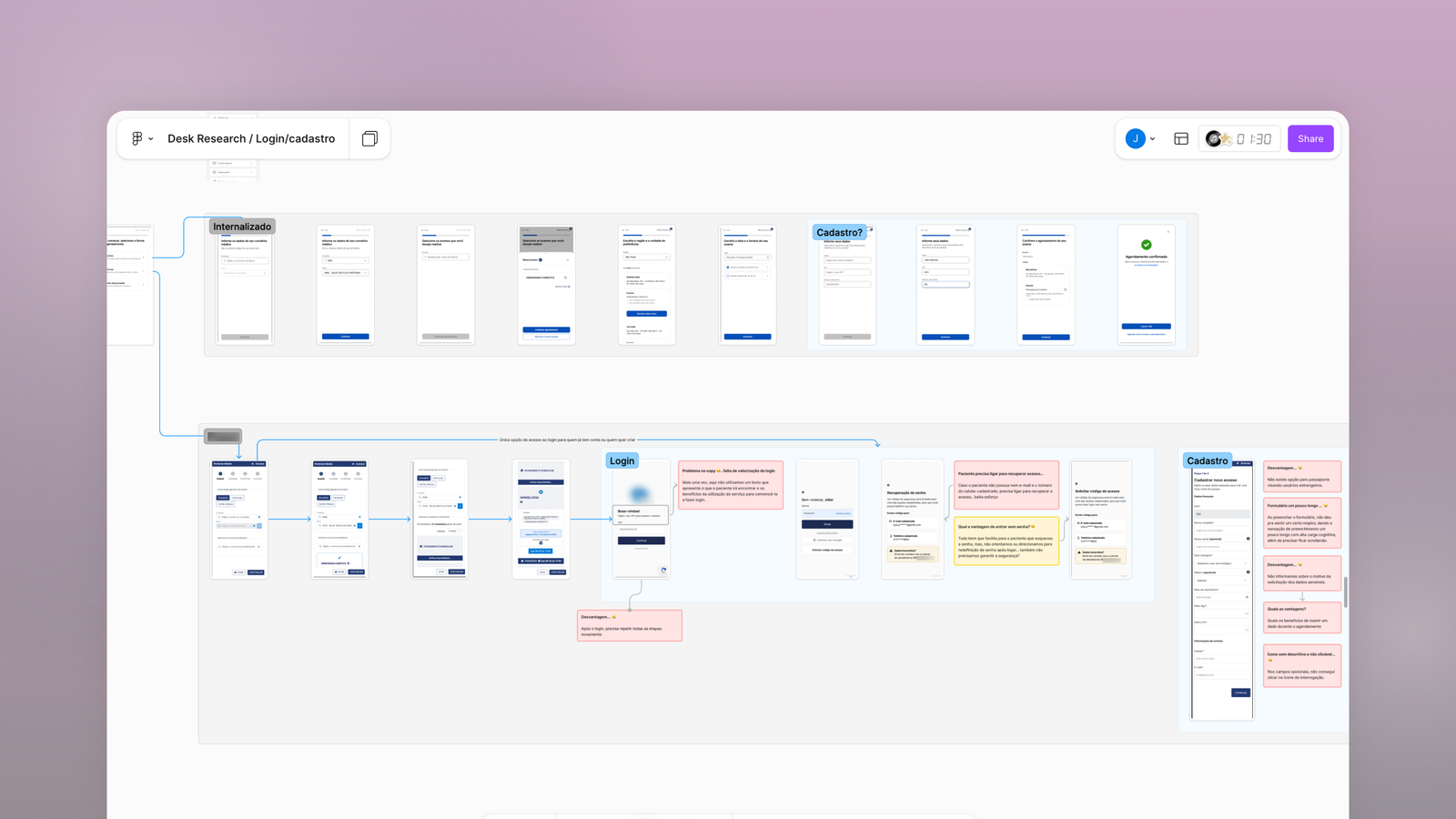Open the Figma main menu logo

coord(136,138)
